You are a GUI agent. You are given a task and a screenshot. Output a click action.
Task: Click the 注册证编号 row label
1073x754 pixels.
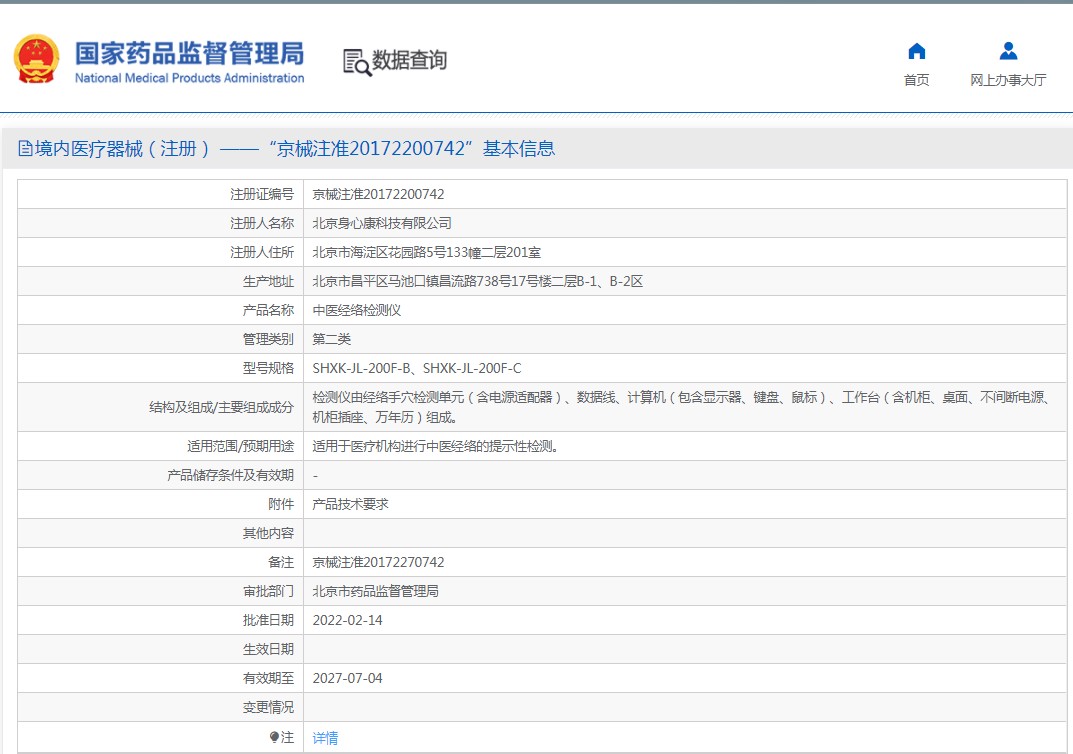coord(262,194)
